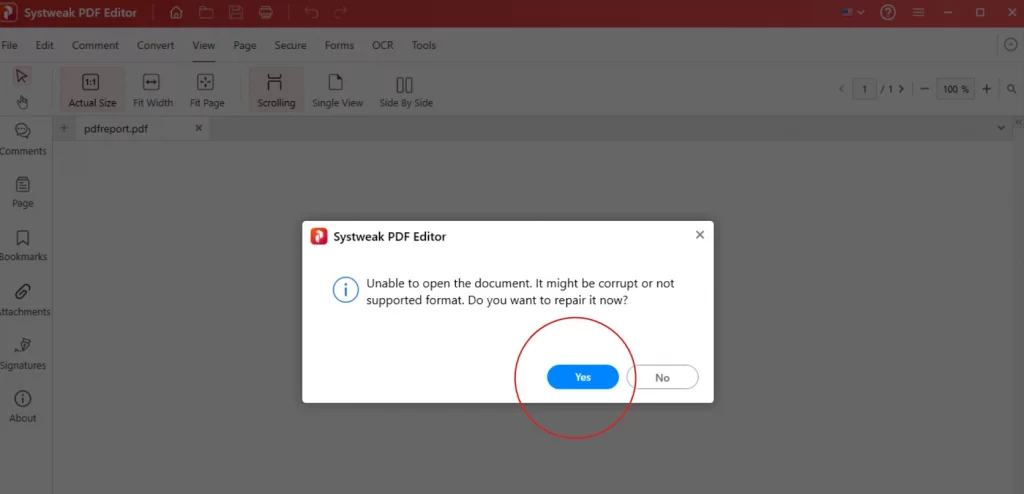
Task: Open Comments sidebar panel
Action: point(23,140)
